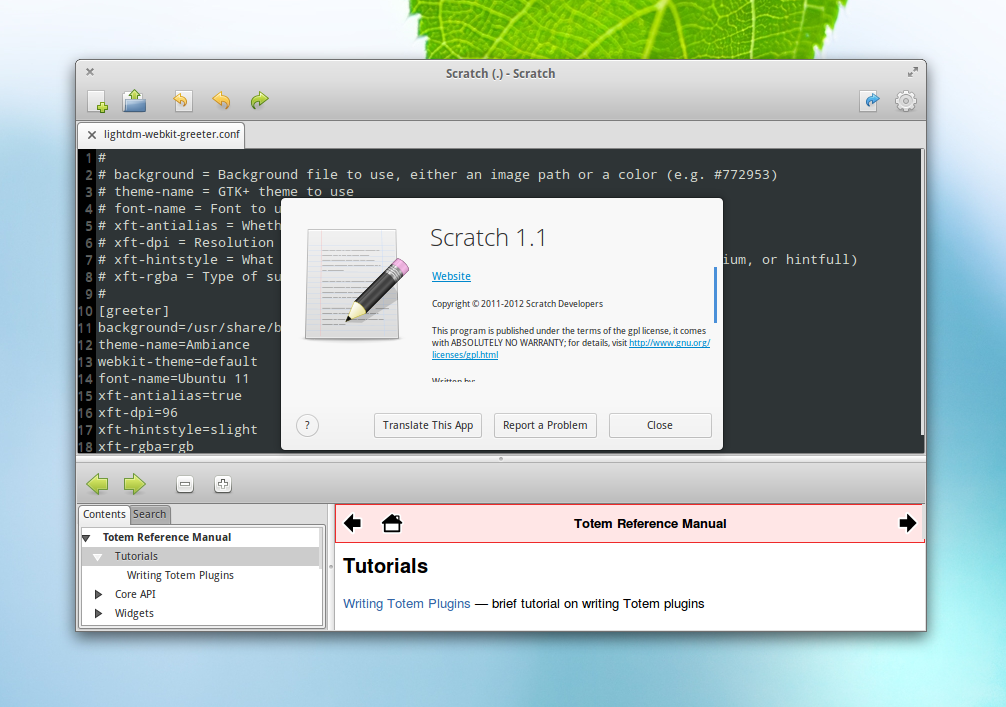Undo last edit with orange arrow

[221, 100]
